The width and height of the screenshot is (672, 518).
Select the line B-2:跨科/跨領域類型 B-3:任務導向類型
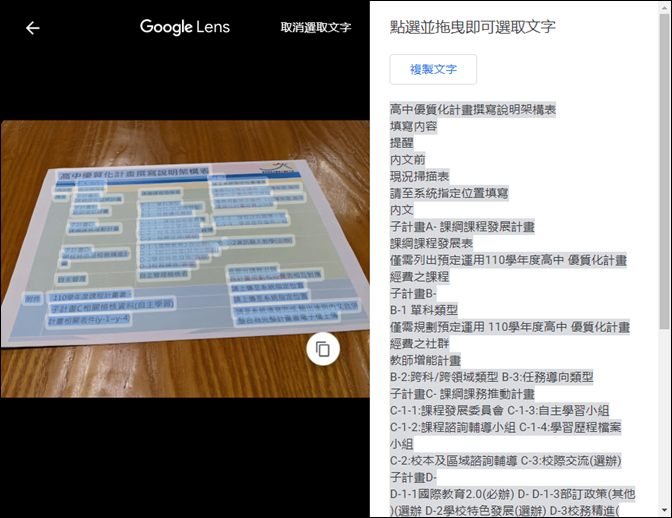click(x=492, y=377)
